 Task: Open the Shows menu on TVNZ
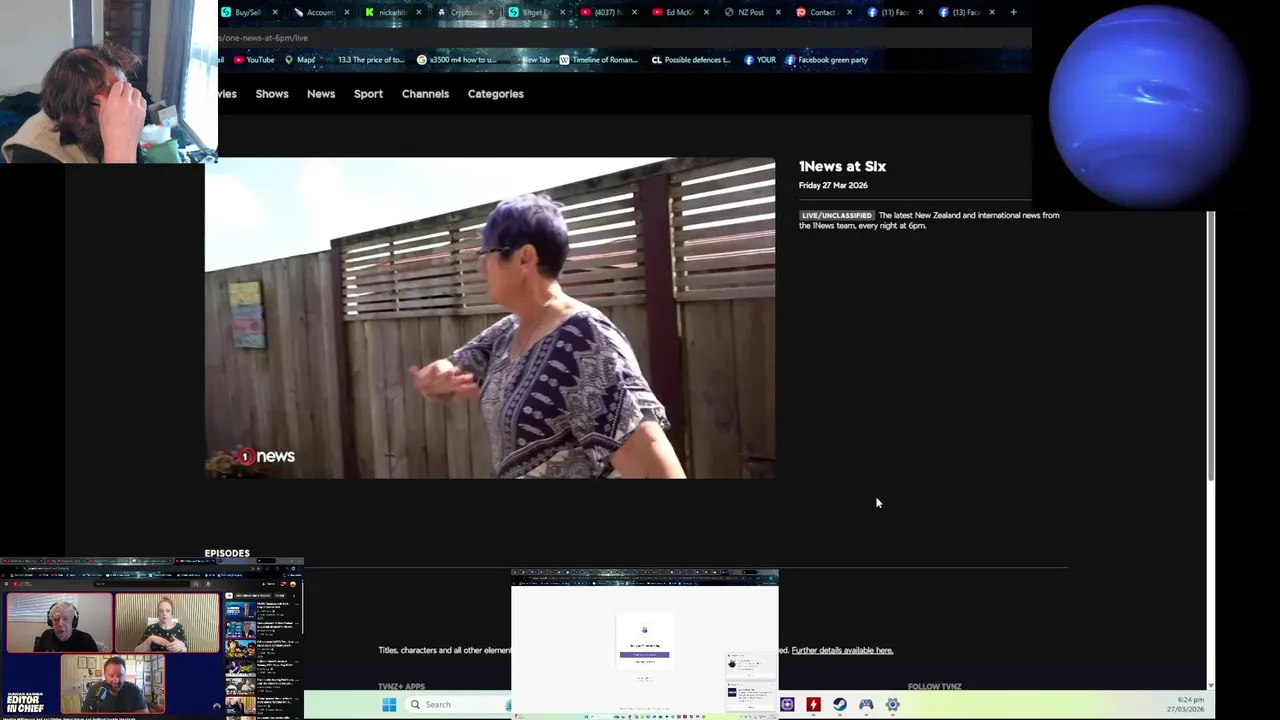(272, 94)
